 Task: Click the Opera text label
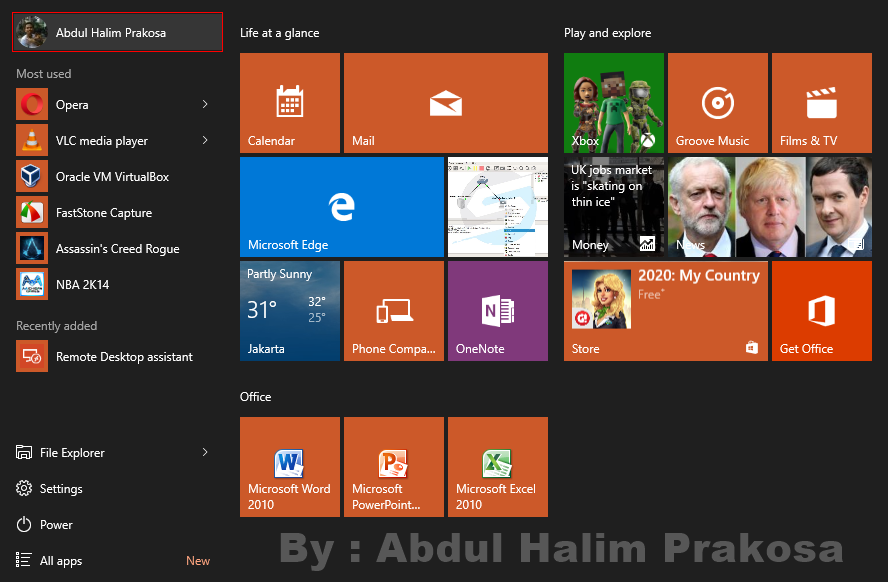(x=72, y=105)
